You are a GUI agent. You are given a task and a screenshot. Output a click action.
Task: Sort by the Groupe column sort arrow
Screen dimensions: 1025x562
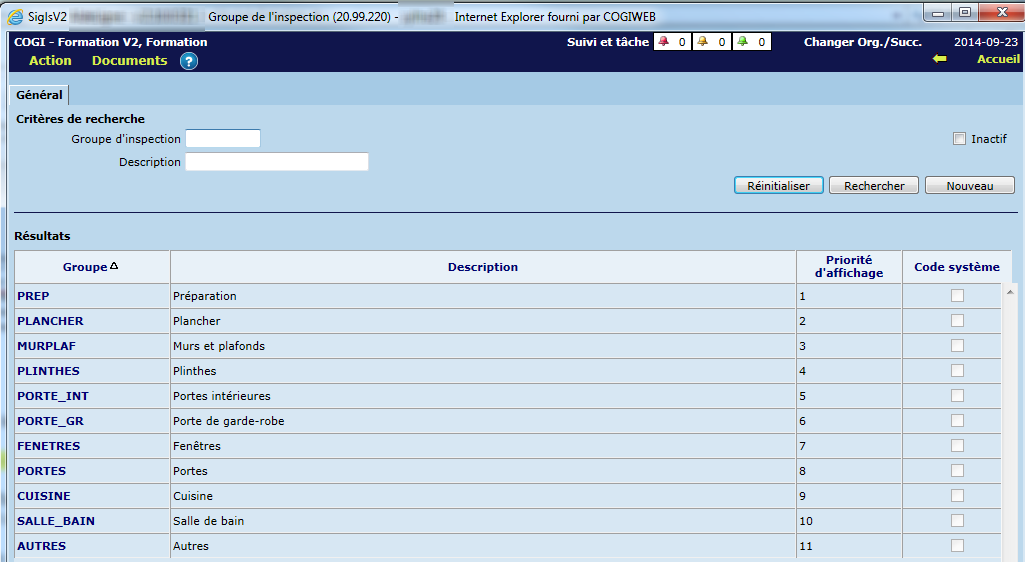(114, 266)
